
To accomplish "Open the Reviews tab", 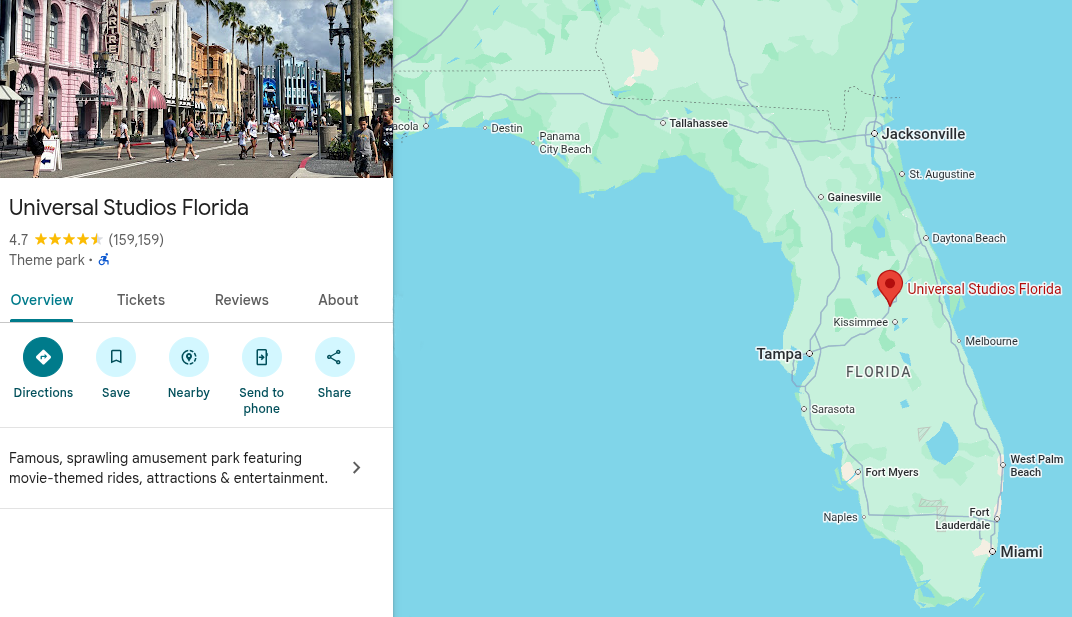I will click(241, 300).
